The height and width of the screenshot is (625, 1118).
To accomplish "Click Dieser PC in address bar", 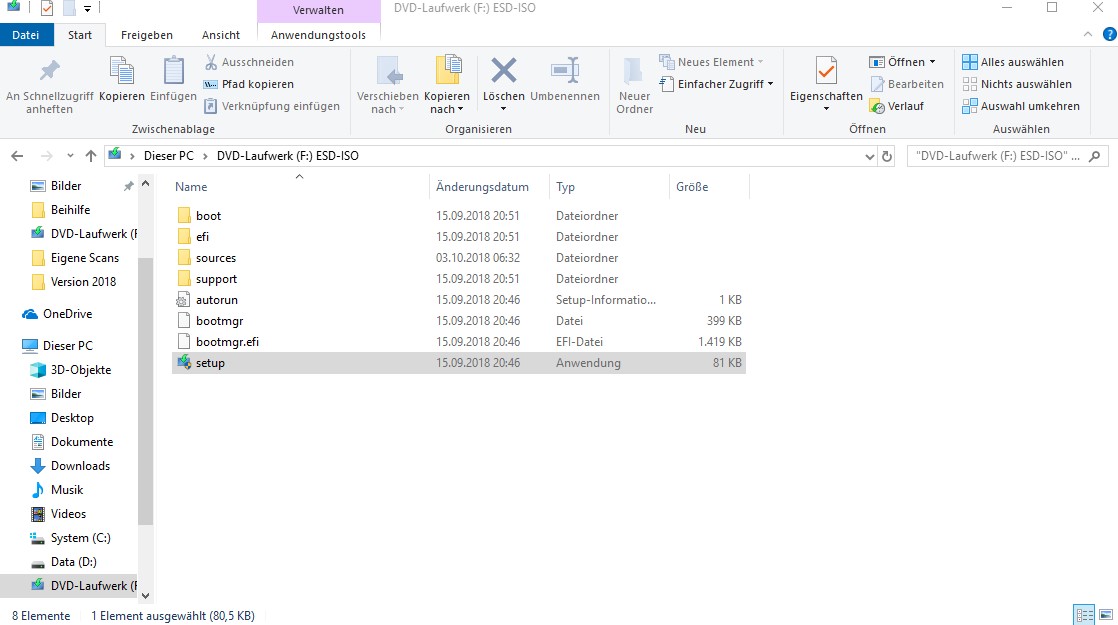I will click(x=168, y=156).
